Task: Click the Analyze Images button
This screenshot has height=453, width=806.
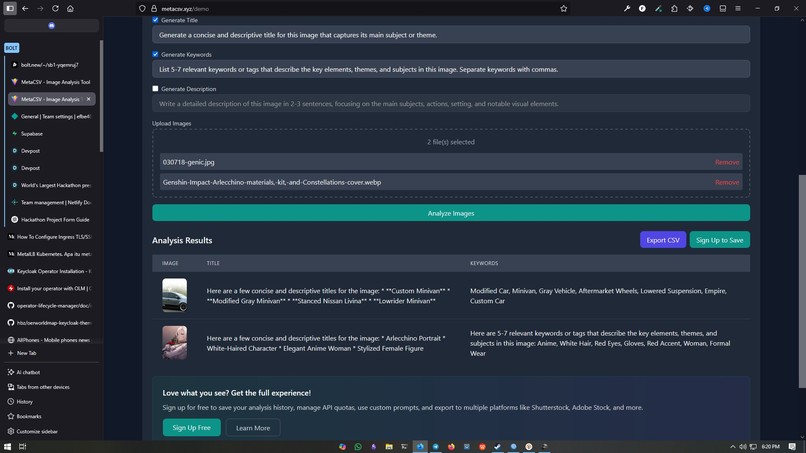Action: pyautogui.click(x=451, y=213)
